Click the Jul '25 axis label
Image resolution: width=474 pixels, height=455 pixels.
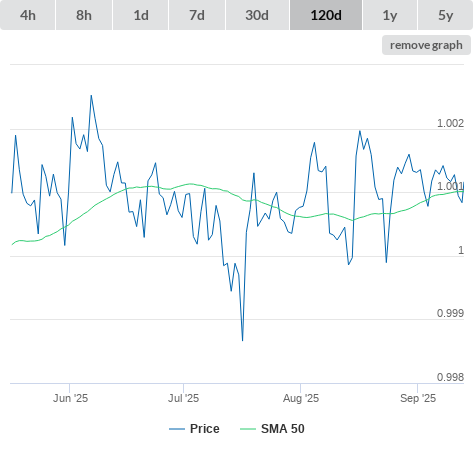click(183, 398)
